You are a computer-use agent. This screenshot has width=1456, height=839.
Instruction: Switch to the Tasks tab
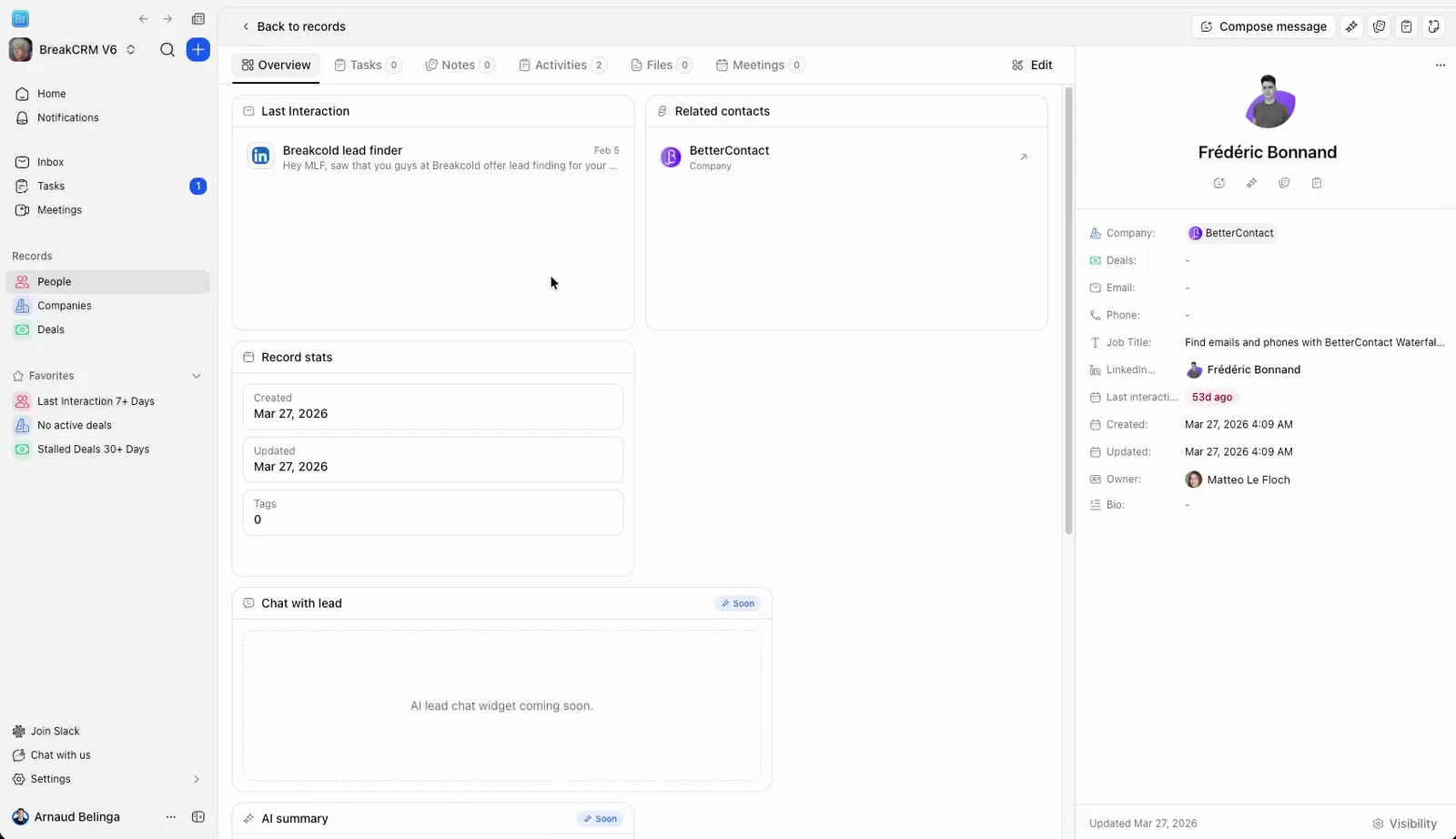tap(368, 66)
